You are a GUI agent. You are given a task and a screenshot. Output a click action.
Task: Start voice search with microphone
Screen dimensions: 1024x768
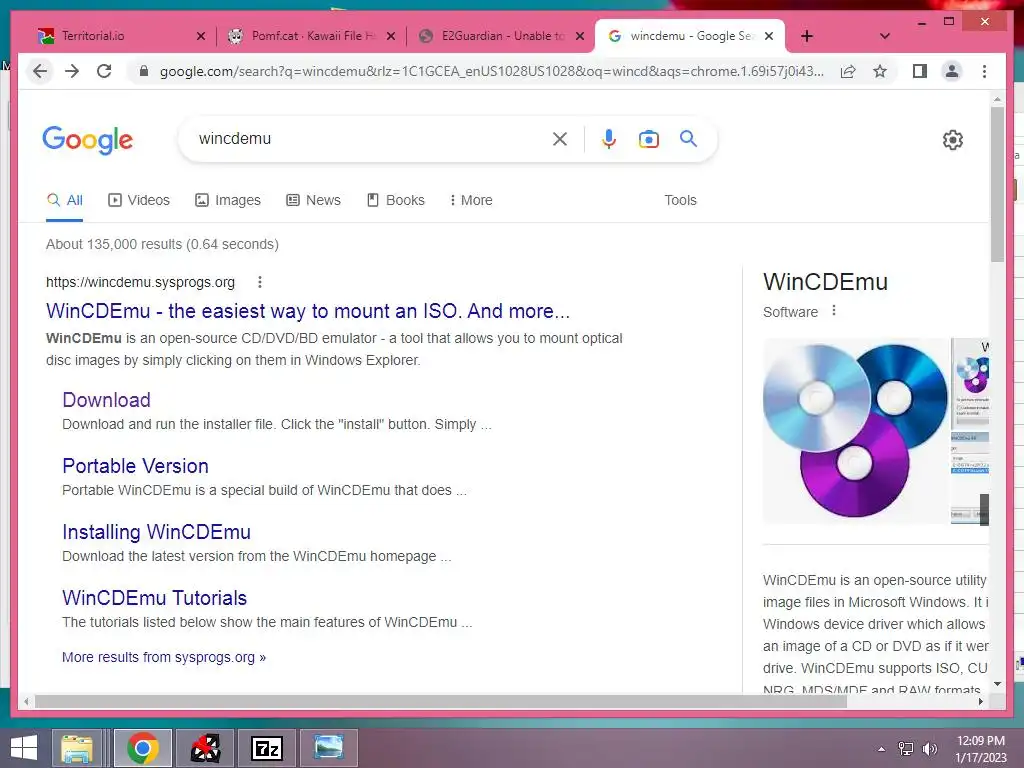[x=609, y=138]
